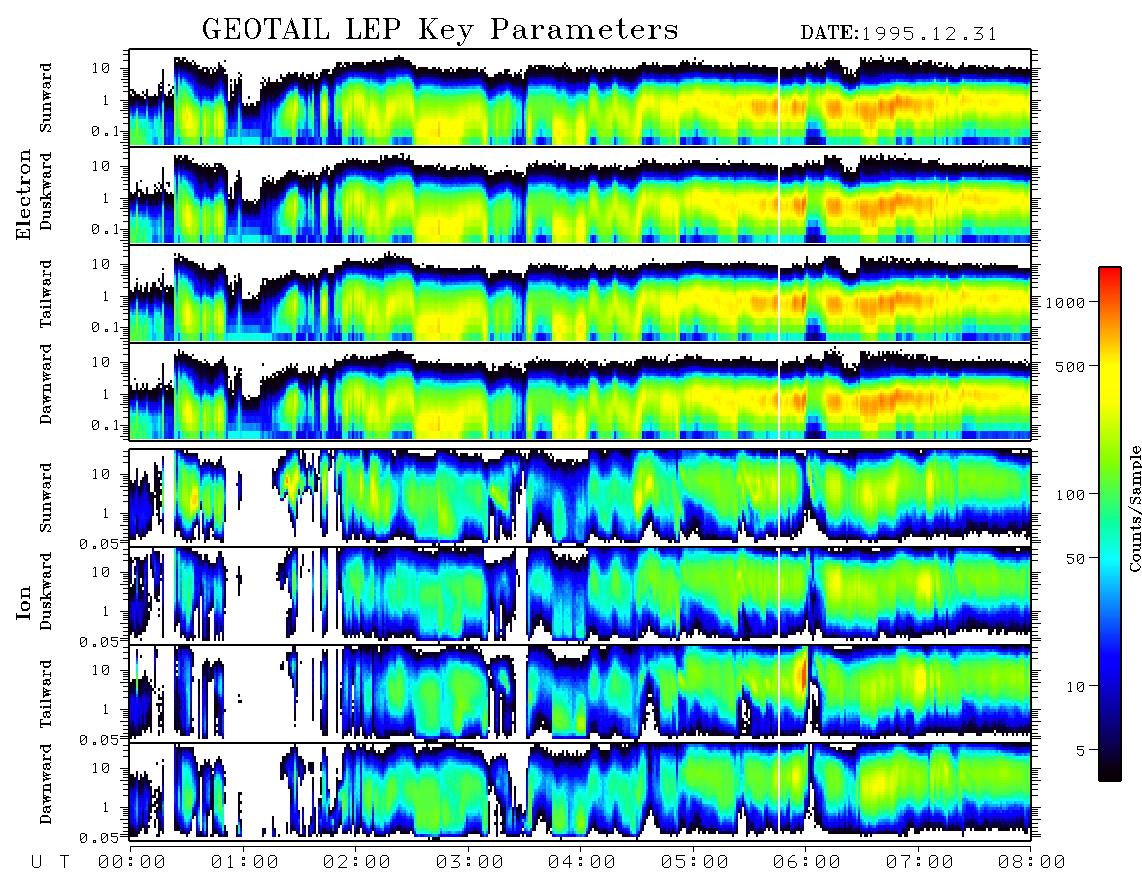Click the 01:00 time tick label
1142x880 pixels.
(x=245, y=862)
